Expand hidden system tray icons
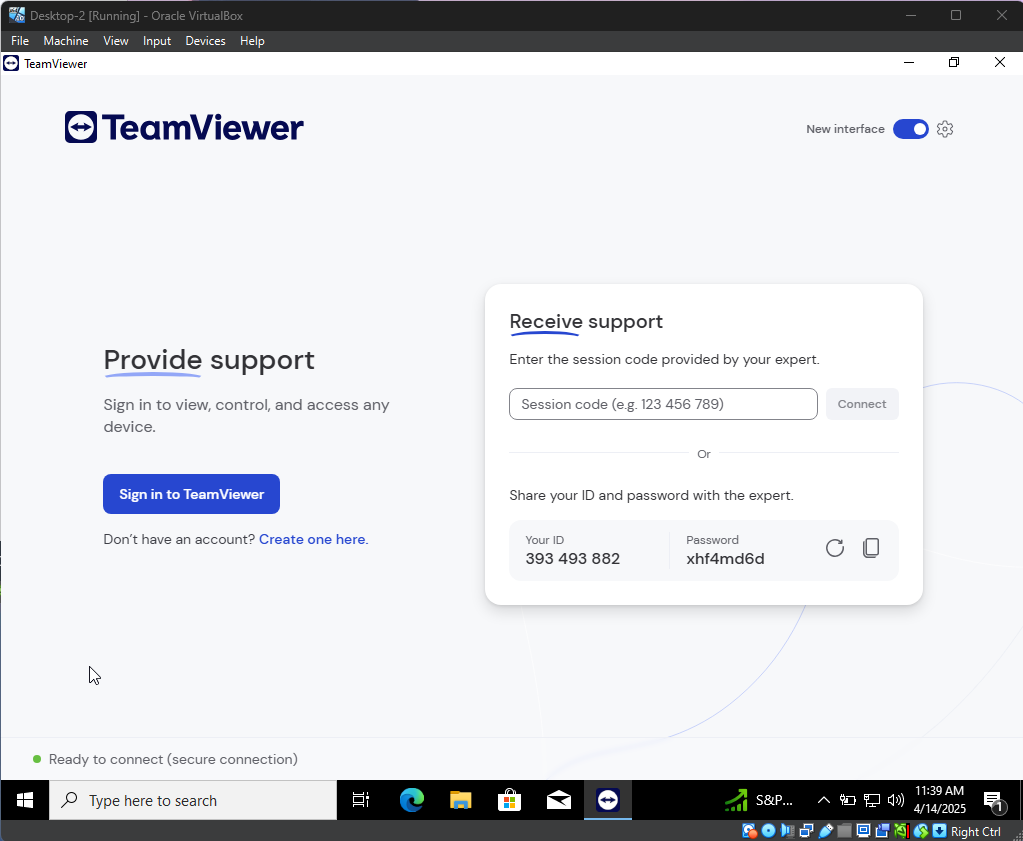1023x841 pixels. (x=823, y=800)
